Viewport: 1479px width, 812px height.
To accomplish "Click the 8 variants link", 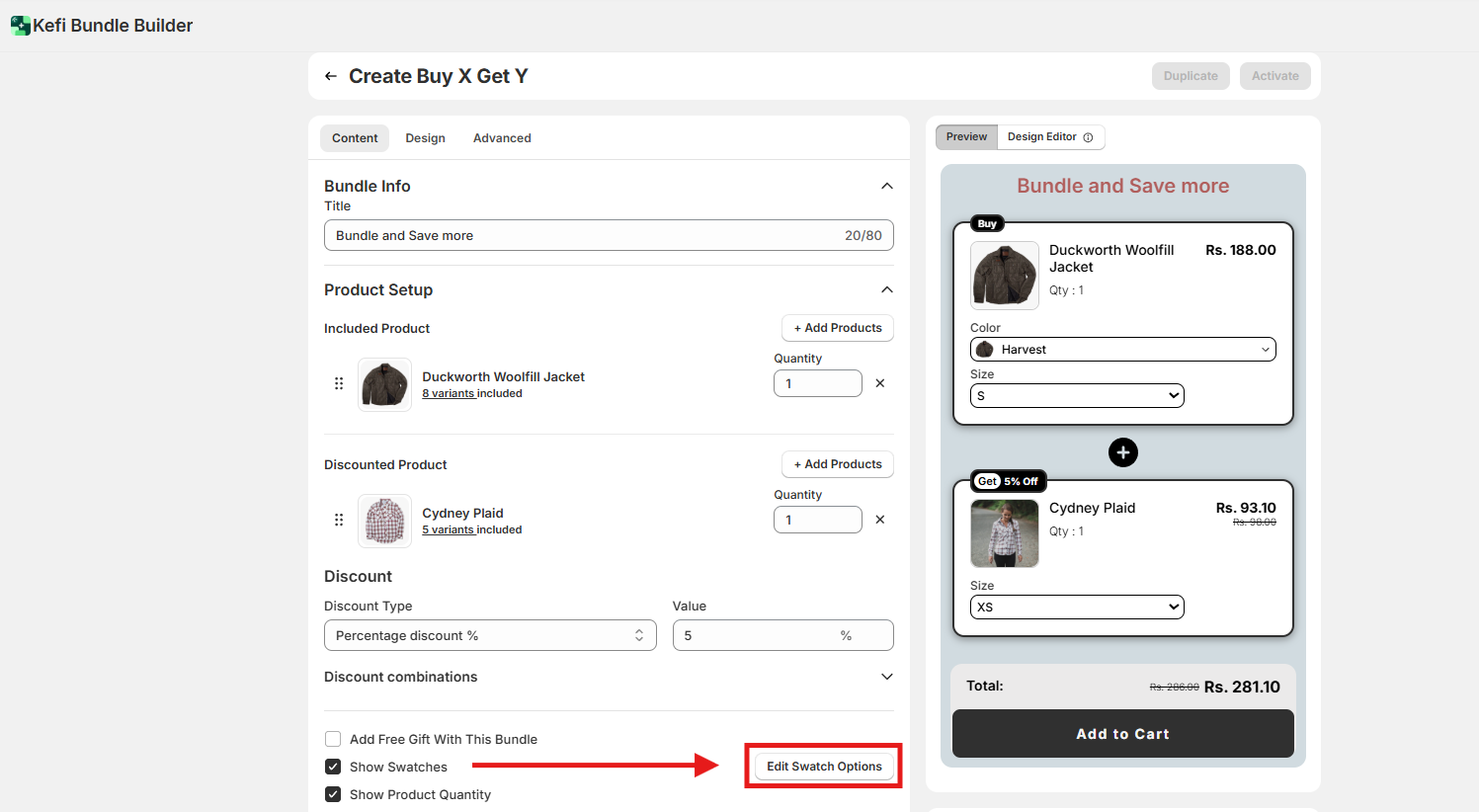I will click(x=449, y=393).
